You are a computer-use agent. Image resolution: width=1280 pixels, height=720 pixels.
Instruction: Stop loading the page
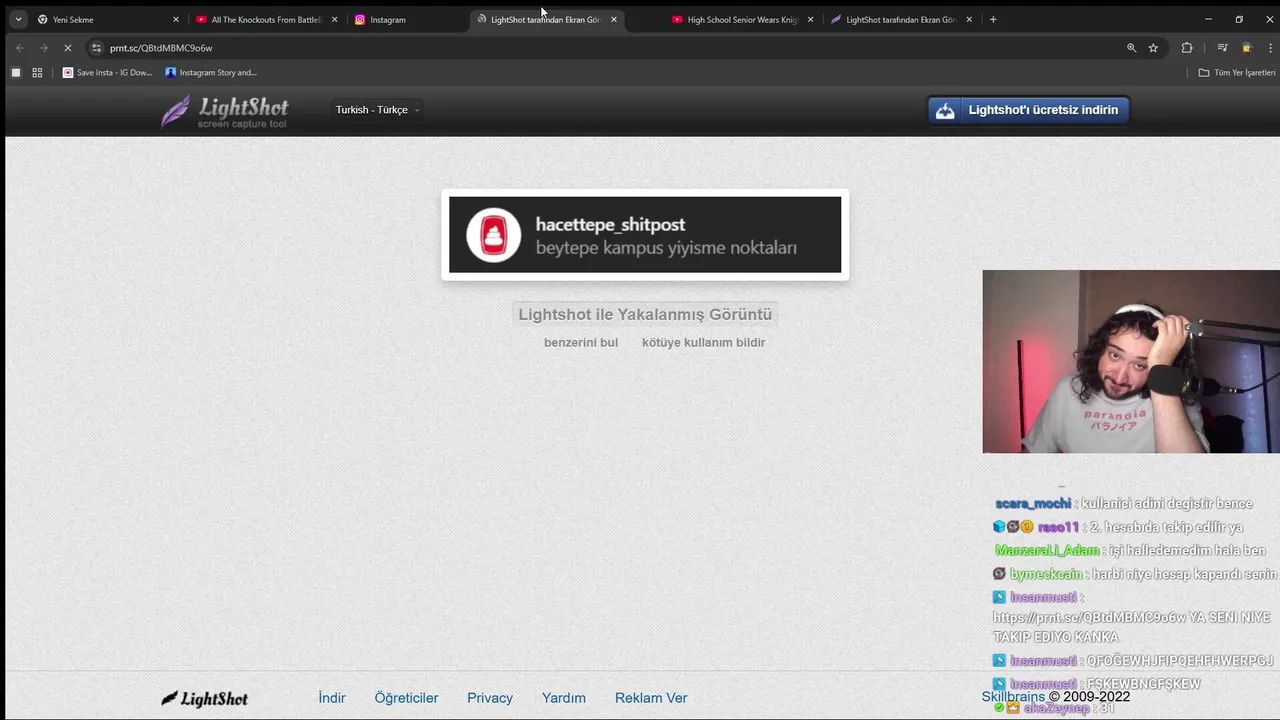pos(68,48)
